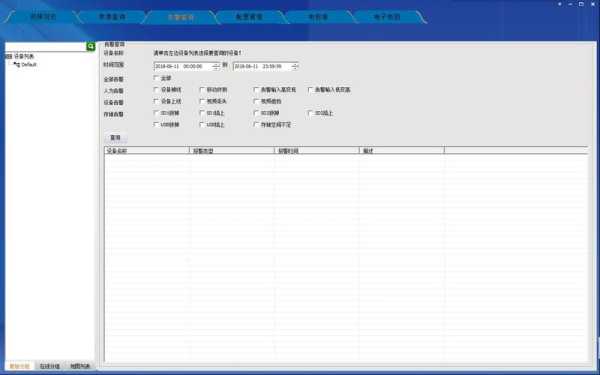Click the end time spinner arrows
The width and height of the screenshot is (600, 375).
point(295,67)
